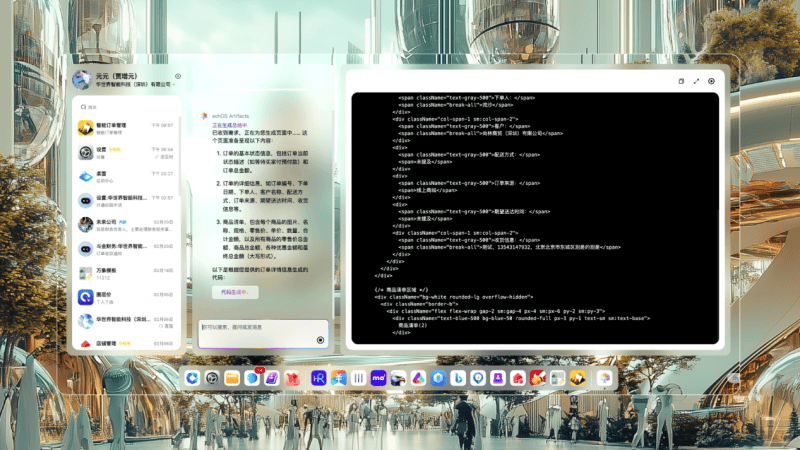
Task: Expand the code panel to fullscreen
Action: pos(696,81)
